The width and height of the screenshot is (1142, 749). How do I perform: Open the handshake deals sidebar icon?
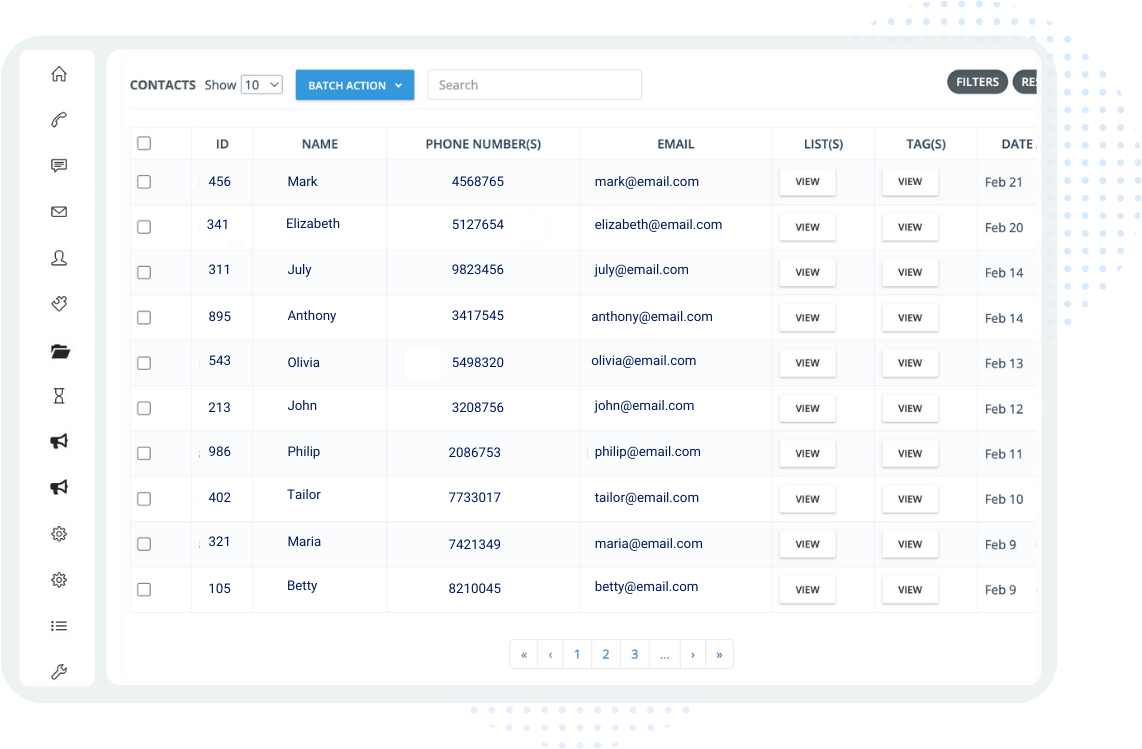pos(59,303)
